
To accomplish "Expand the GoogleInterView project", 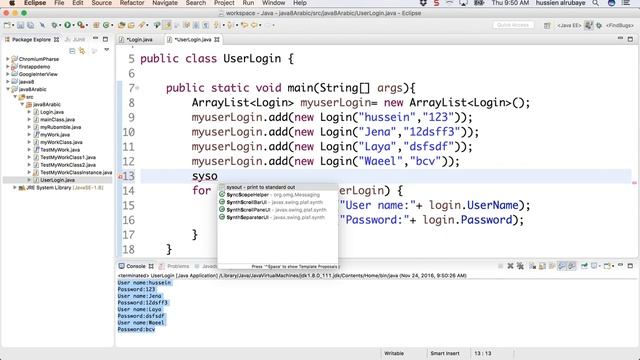I will coord(7,74).
